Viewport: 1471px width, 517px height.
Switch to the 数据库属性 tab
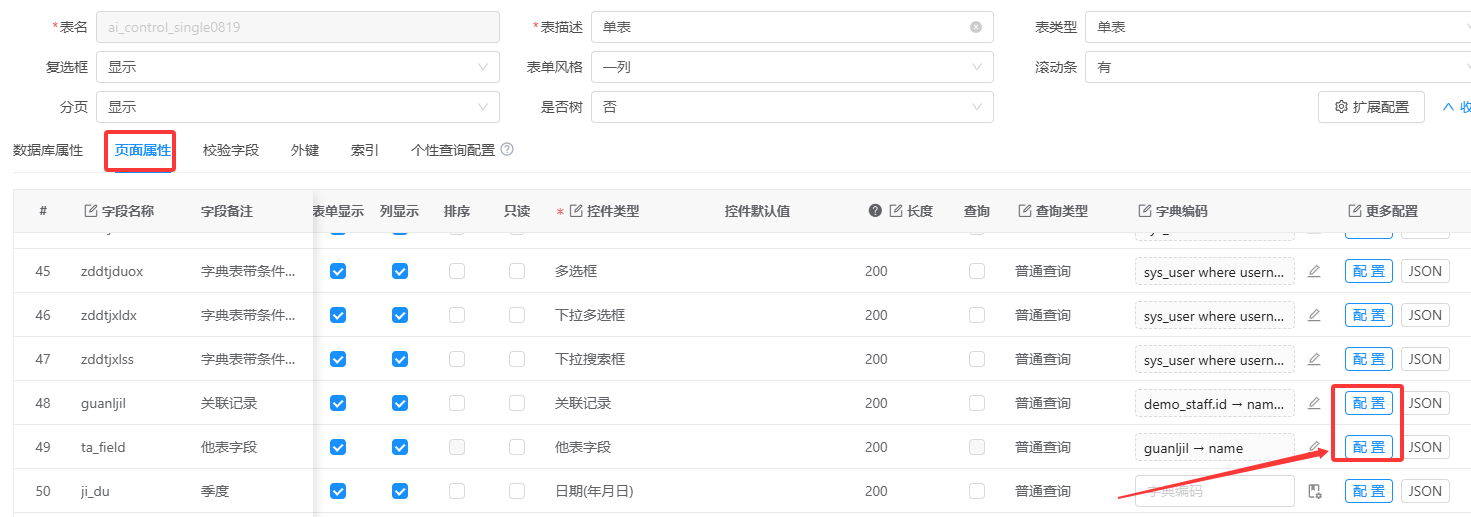click(x=48, y=150)
